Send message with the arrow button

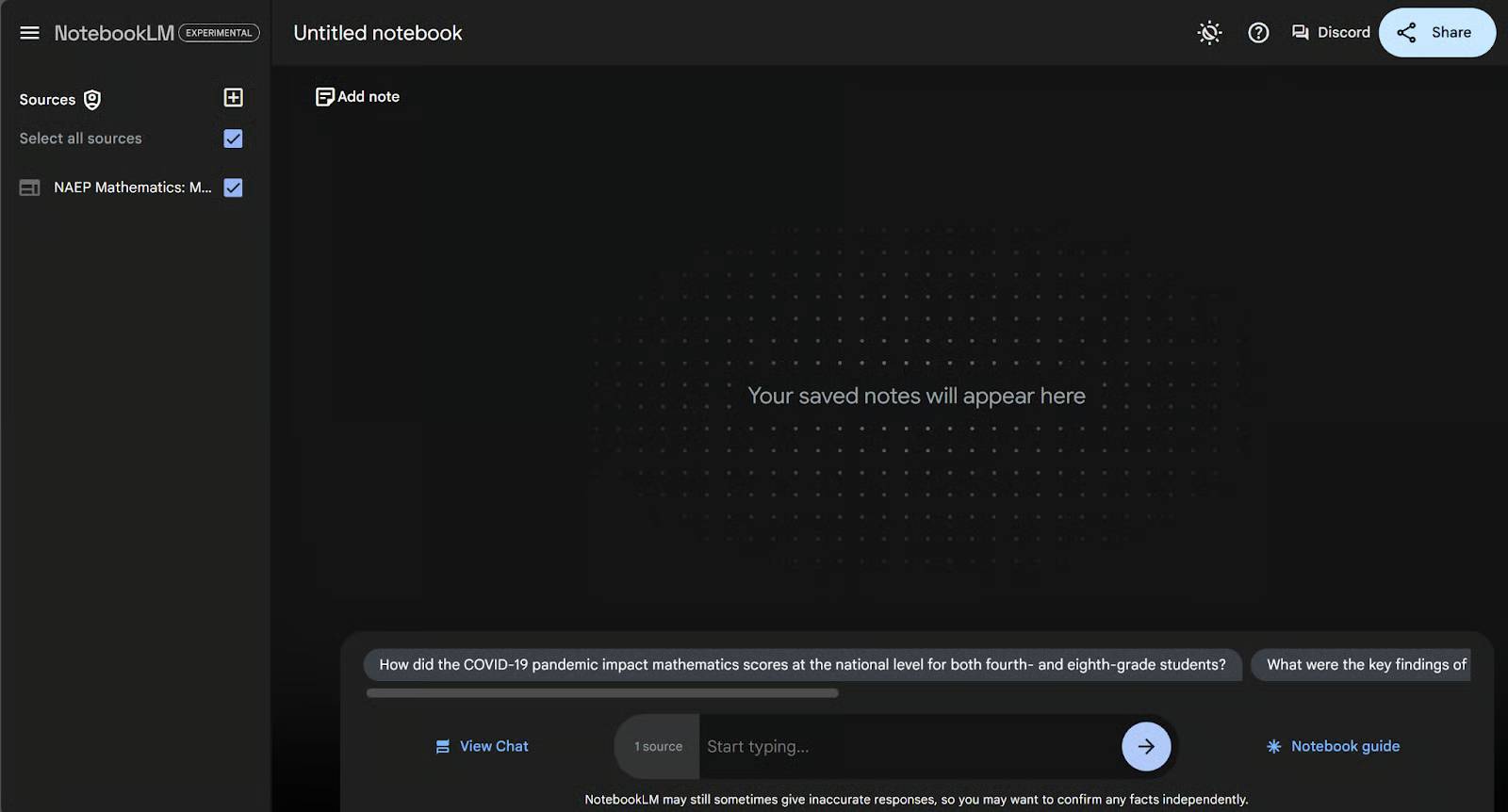[1146, 747]
